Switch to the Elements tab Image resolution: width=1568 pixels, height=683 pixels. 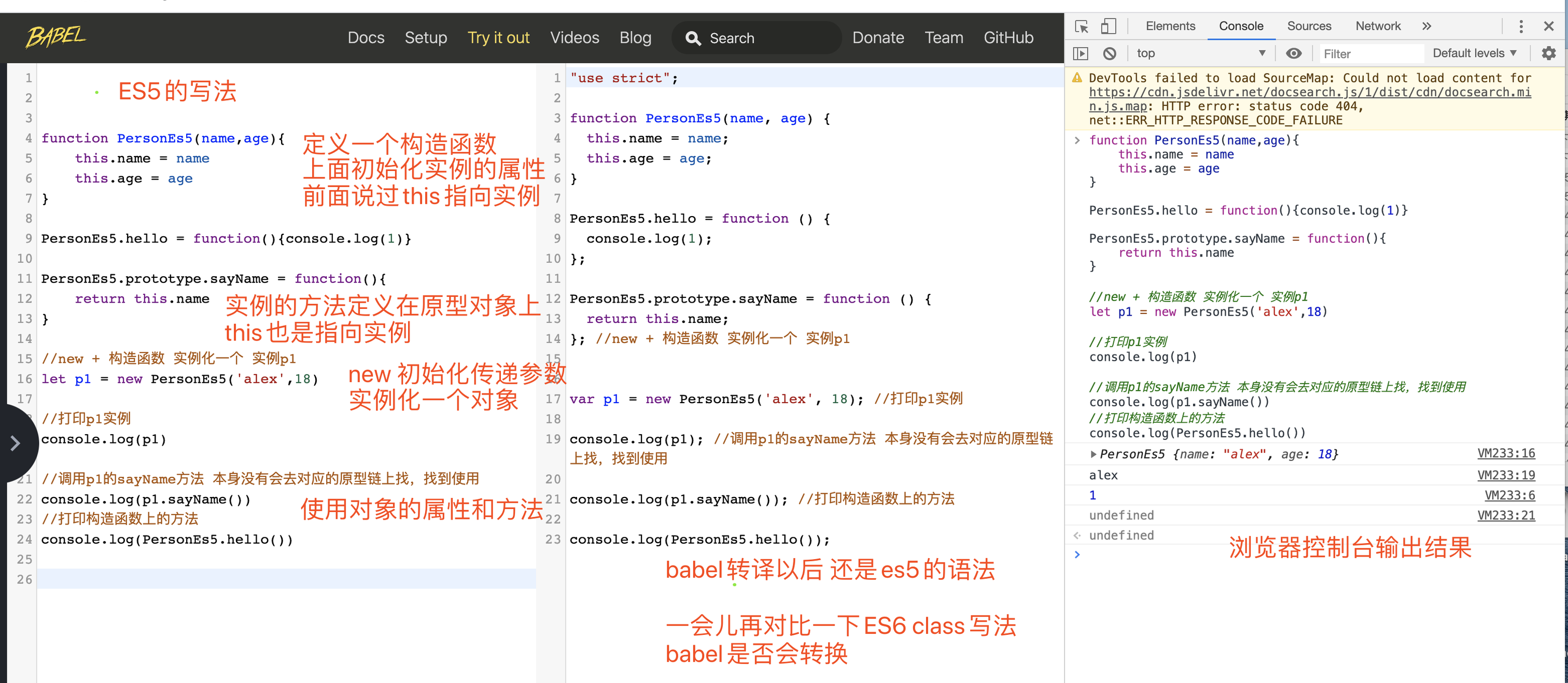1170,26
